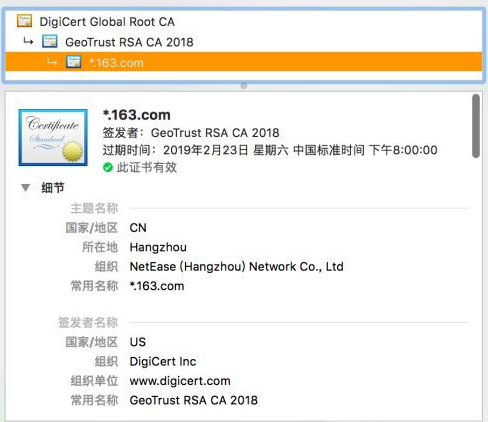Image resolution: width=488 pixels, height=422 pixels.
Task: Click the US country value
Action: [138, 342]
